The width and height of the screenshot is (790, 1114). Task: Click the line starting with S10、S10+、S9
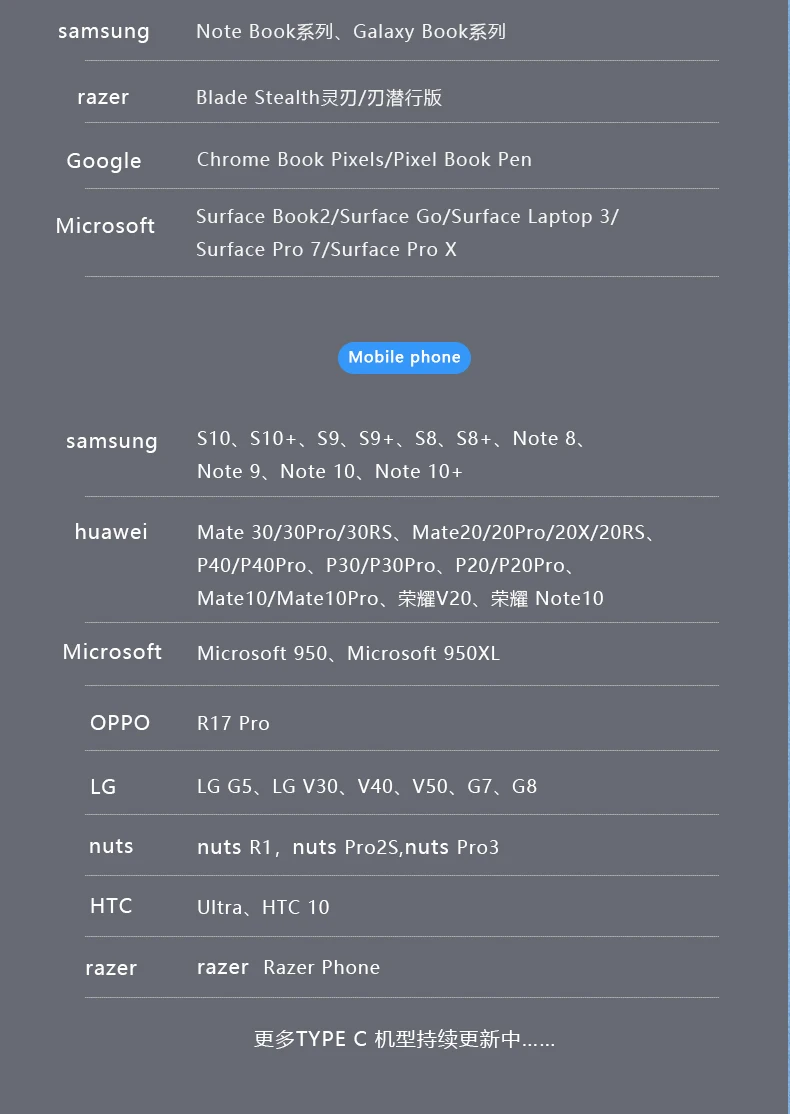(x=391, y=439)
